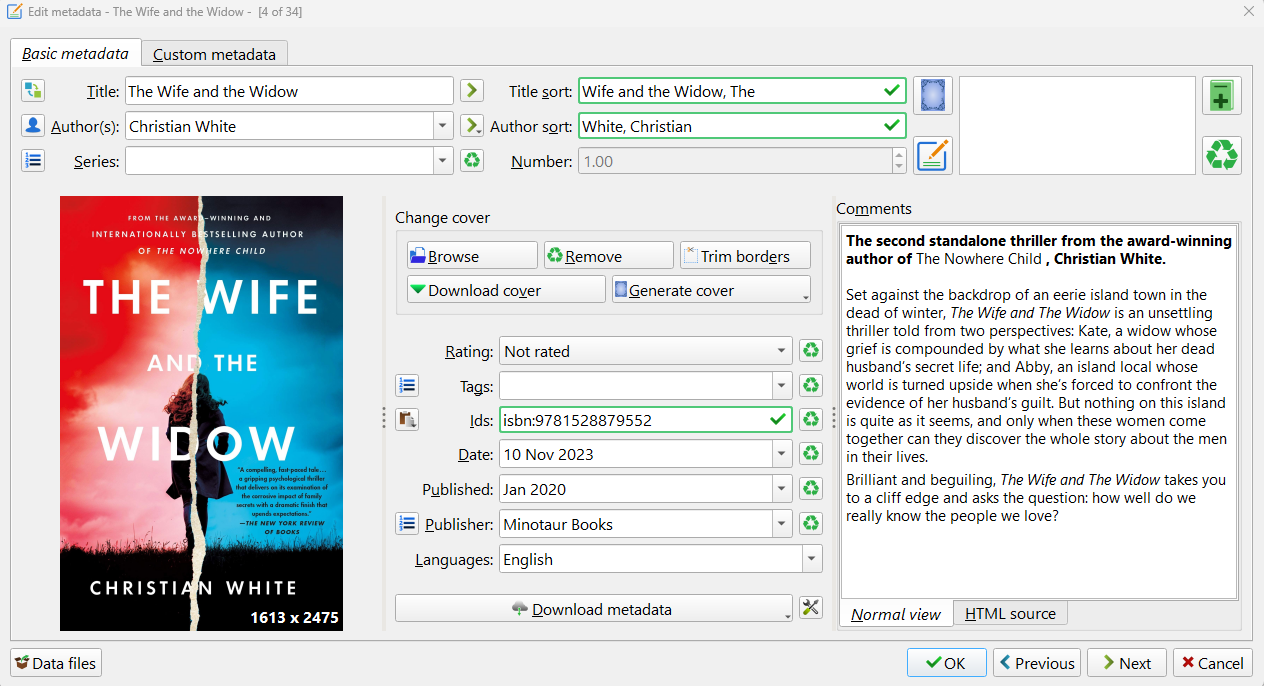Click the edit-page icon beside Number field

click(932, 155)
